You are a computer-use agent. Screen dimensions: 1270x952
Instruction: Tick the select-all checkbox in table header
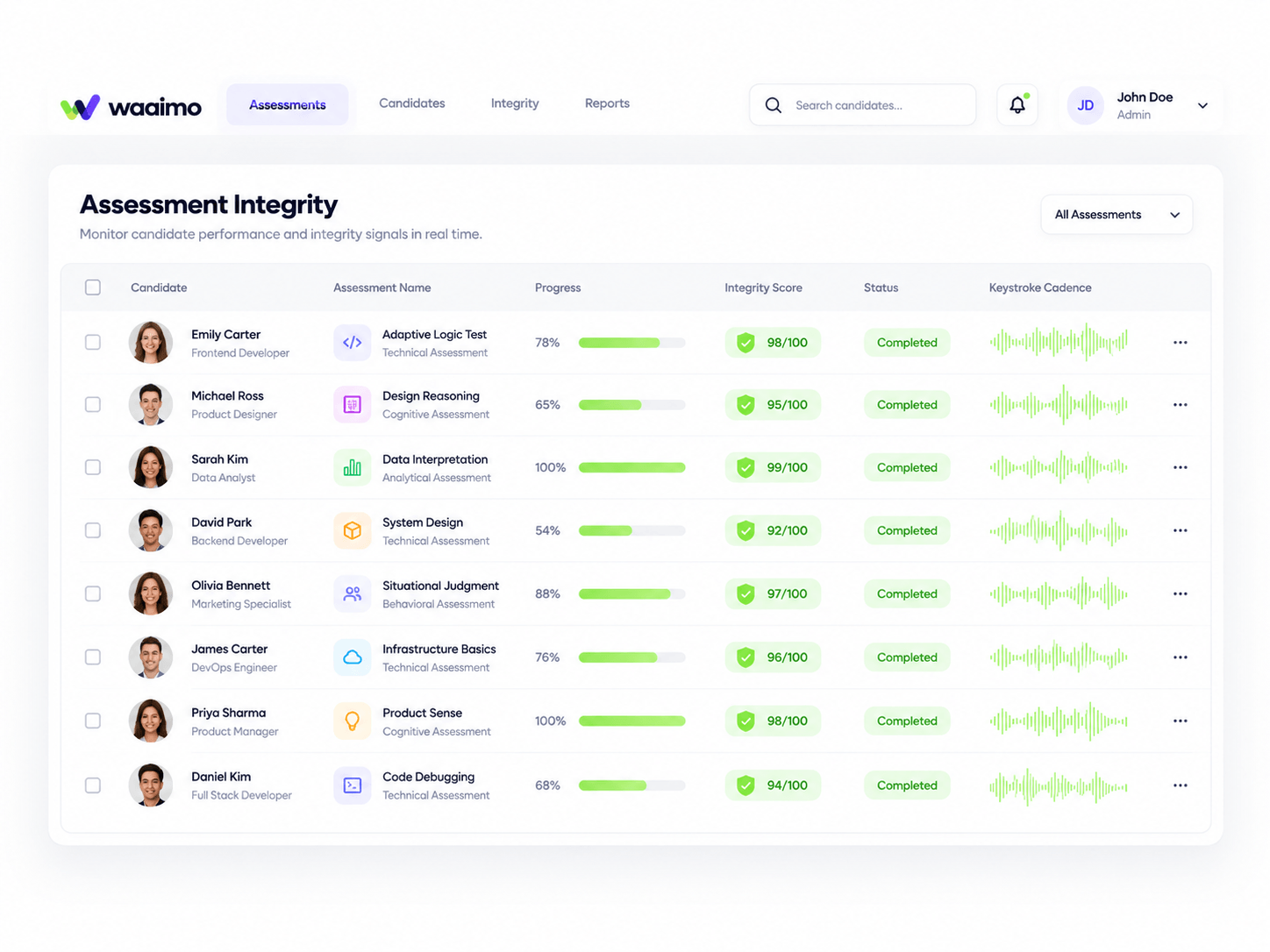tap(93, 288)
